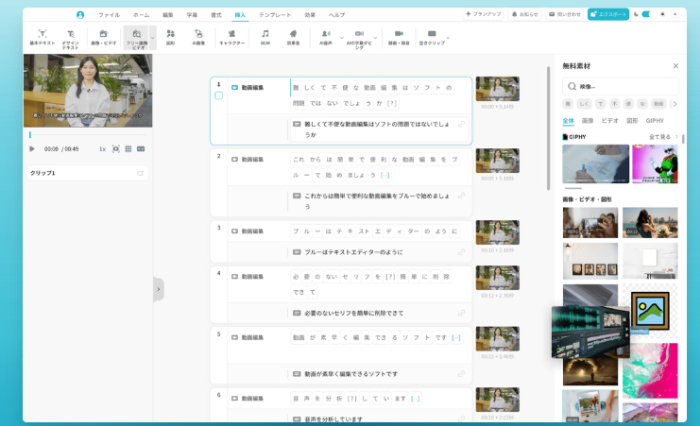Click the video icon on clip 2
The height and width of the screenshot is (426, 700).
pyautogui.click(x=234, y=159)
